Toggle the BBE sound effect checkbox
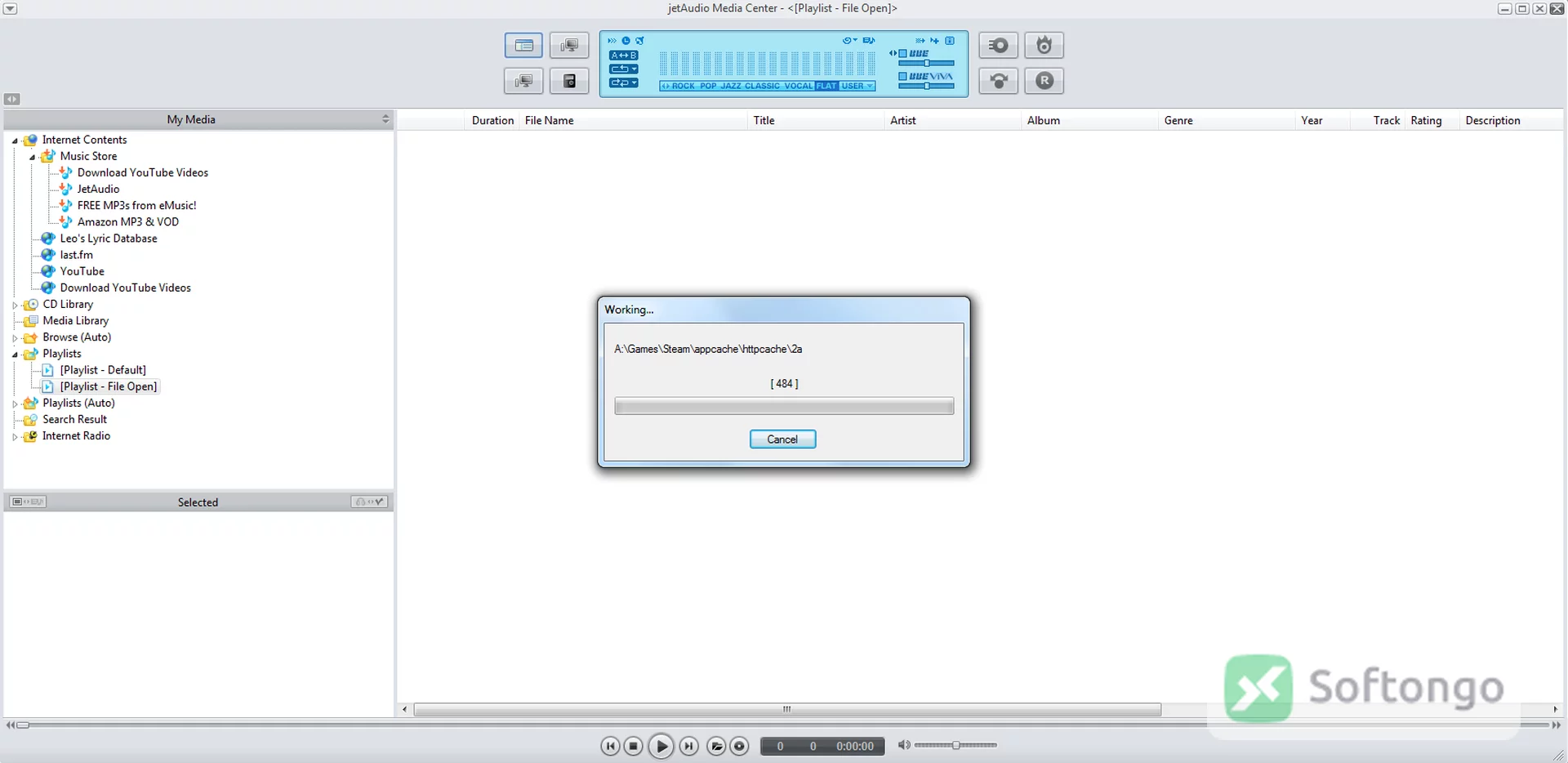 point(902,53)
